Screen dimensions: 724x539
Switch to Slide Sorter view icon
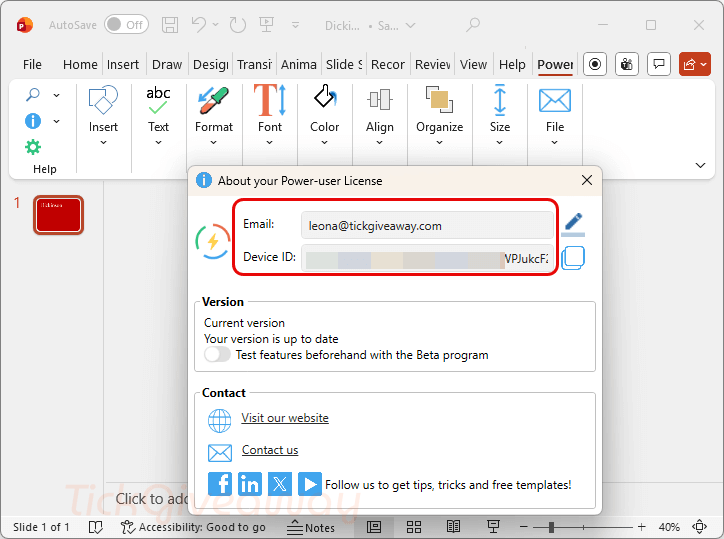(x=414, y=527)
